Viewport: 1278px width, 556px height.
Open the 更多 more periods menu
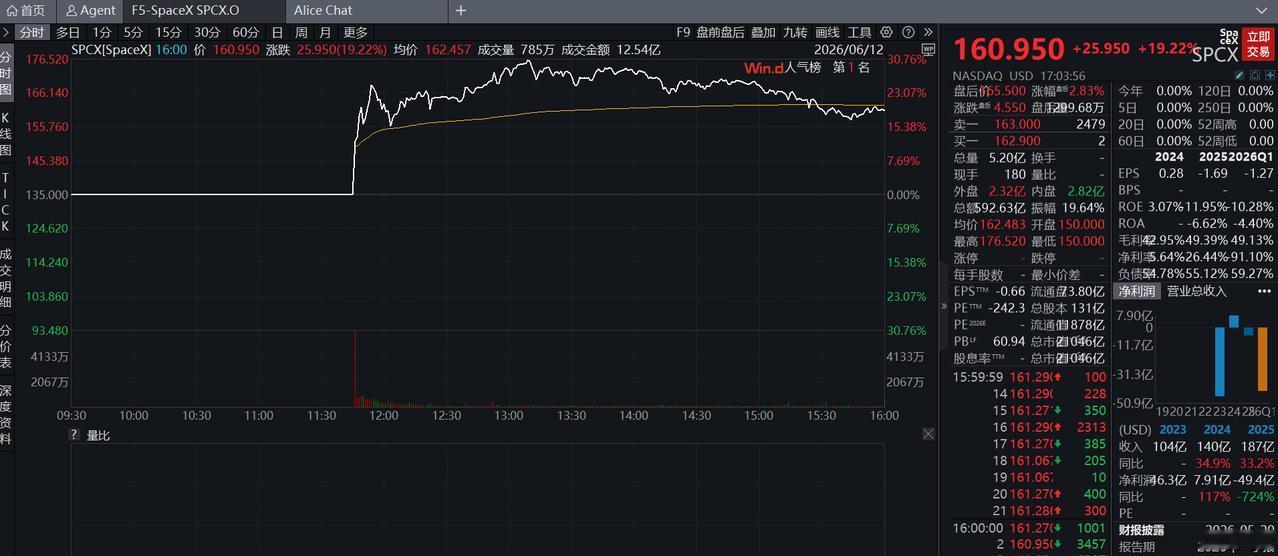(x=355, y=32)
